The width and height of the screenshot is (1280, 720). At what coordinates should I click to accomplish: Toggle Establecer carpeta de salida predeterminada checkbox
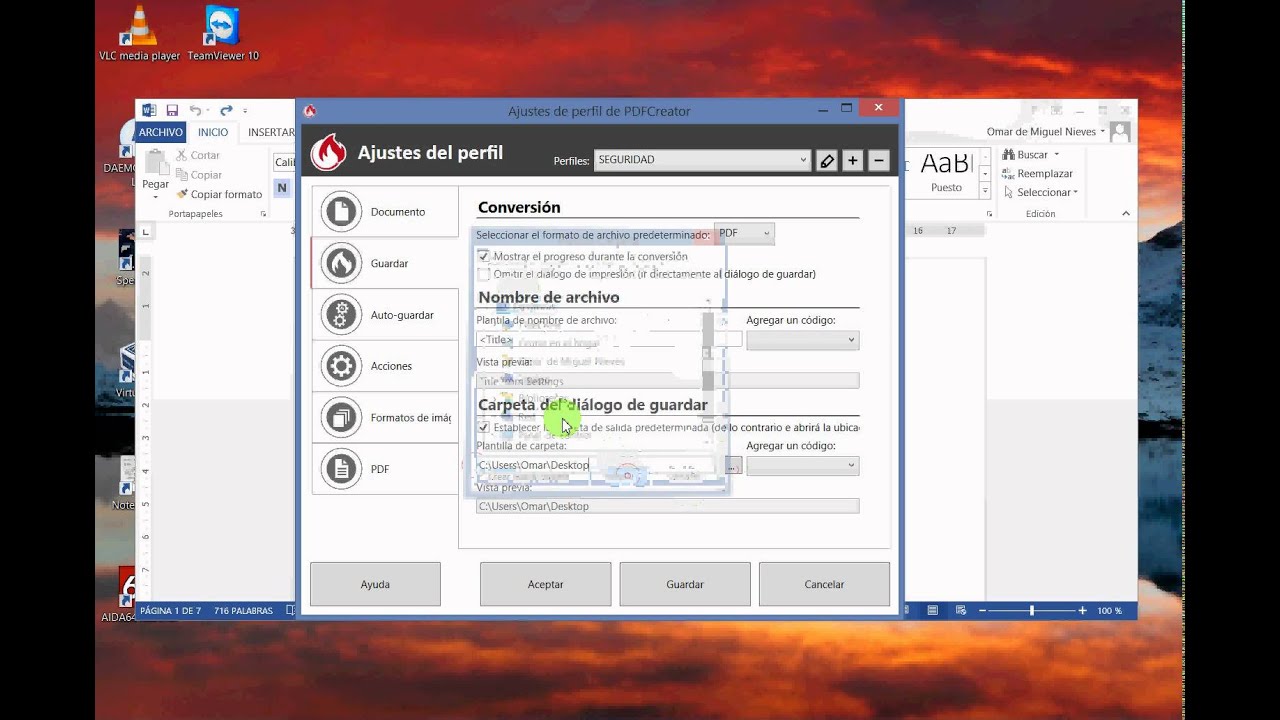pyautogui.click(x=484, y=427)
